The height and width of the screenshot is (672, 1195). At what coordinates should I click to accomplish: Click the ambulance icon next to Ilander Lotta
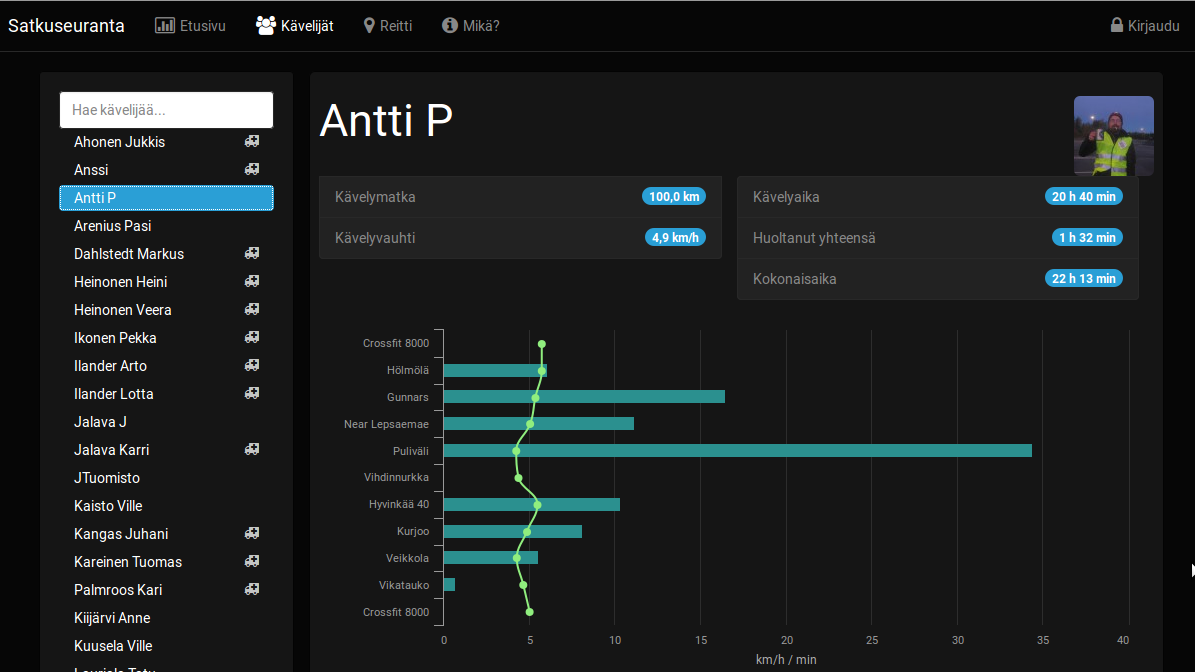point(252,393)
